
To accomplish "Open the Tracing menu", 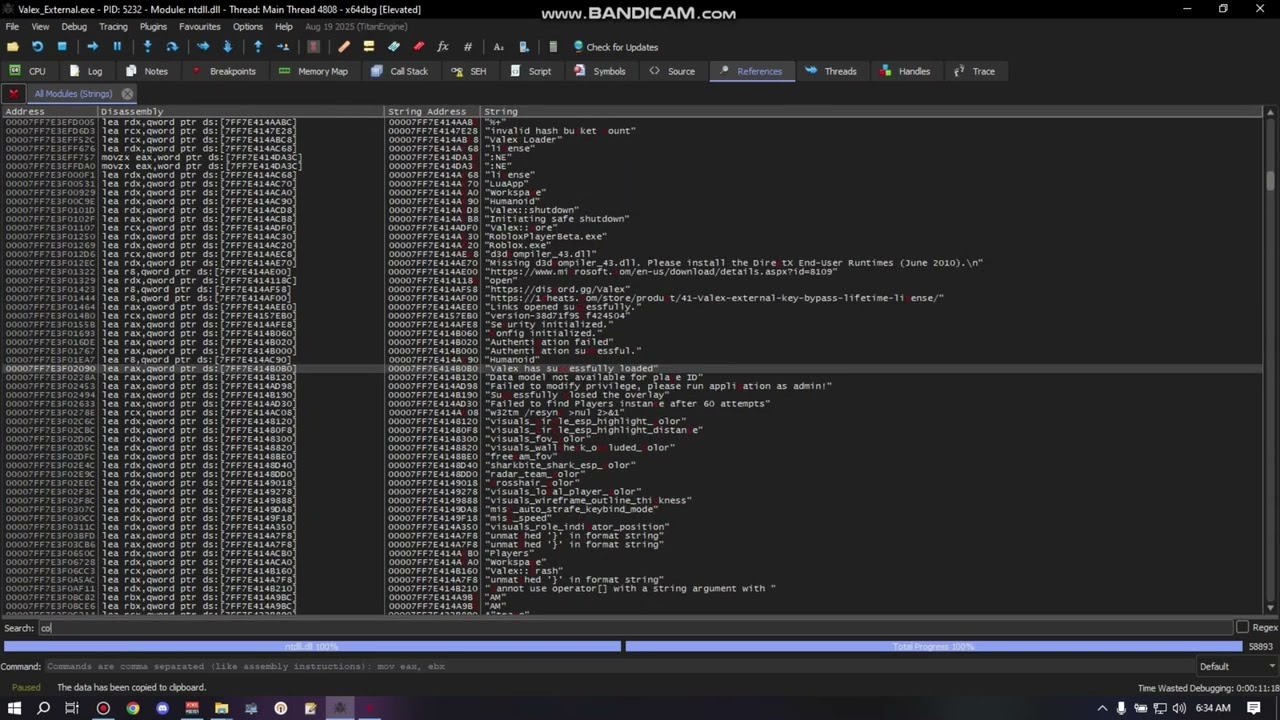I will [113, 27].
